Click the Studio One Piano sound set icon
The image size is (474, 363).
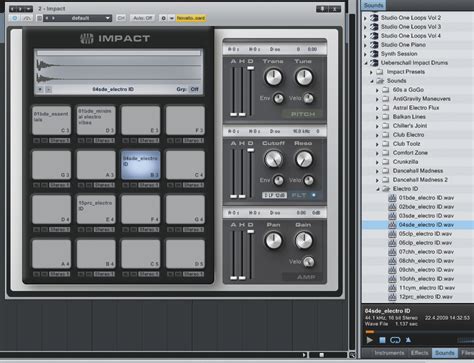[374, 45]
